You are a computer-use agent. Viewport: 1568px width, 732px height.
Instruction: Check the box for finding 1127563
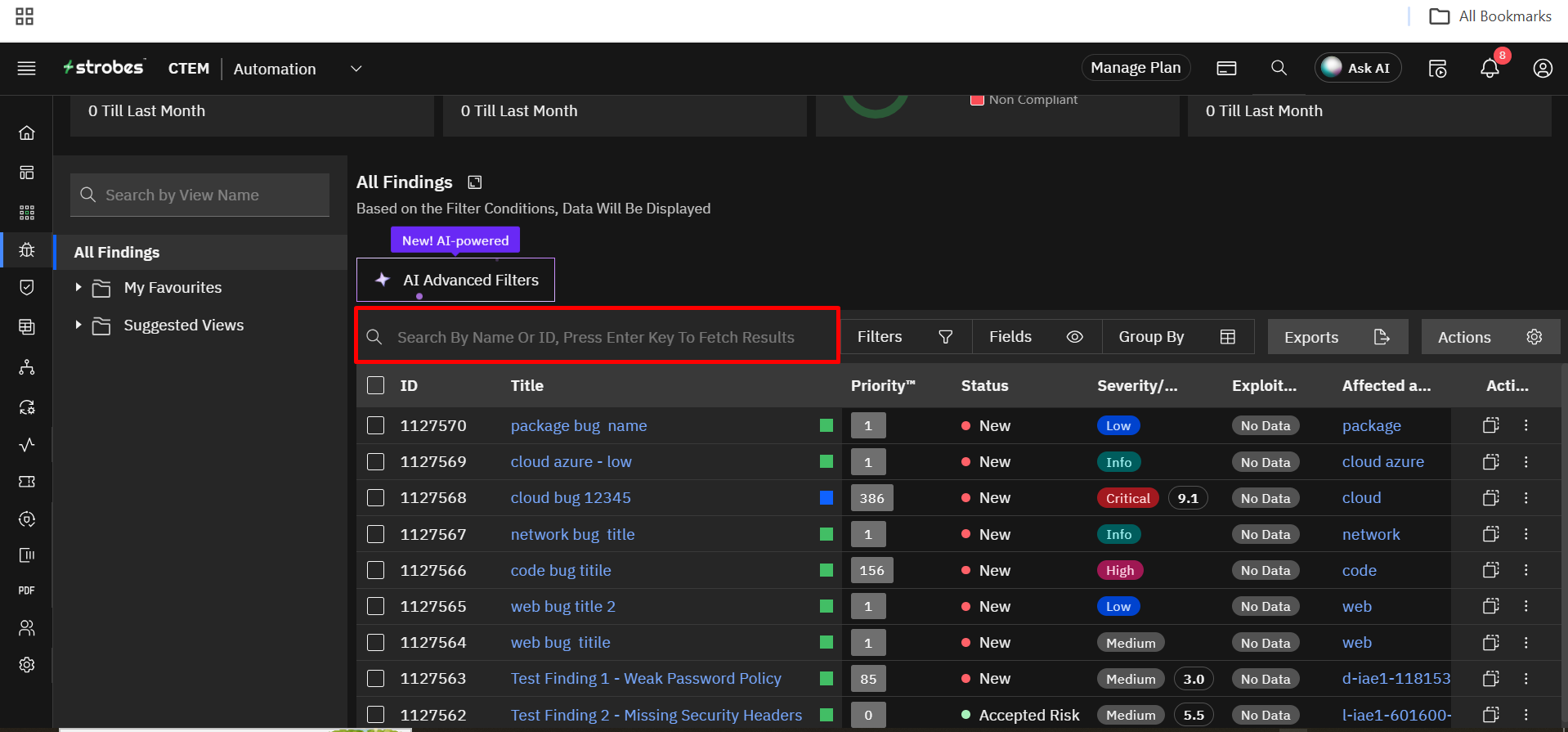pos(376,679)
